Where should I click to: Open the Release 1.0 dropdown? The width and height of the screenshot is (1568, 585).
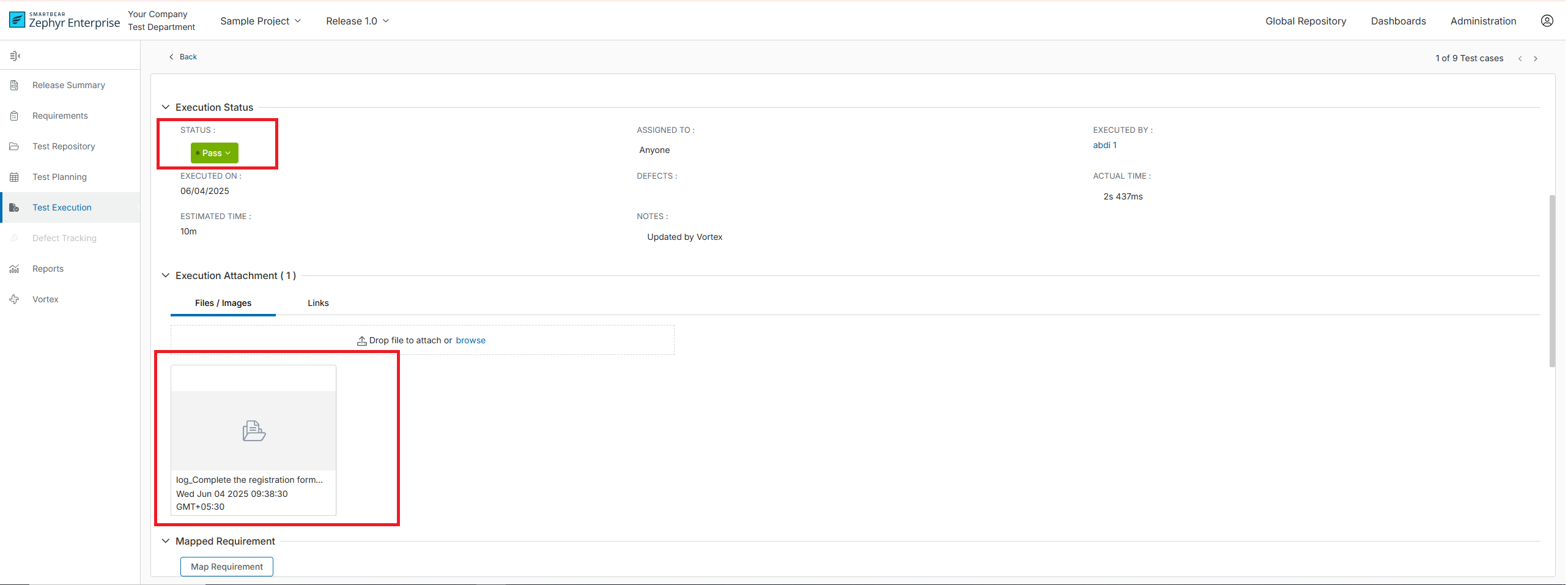tap(357, 20)
